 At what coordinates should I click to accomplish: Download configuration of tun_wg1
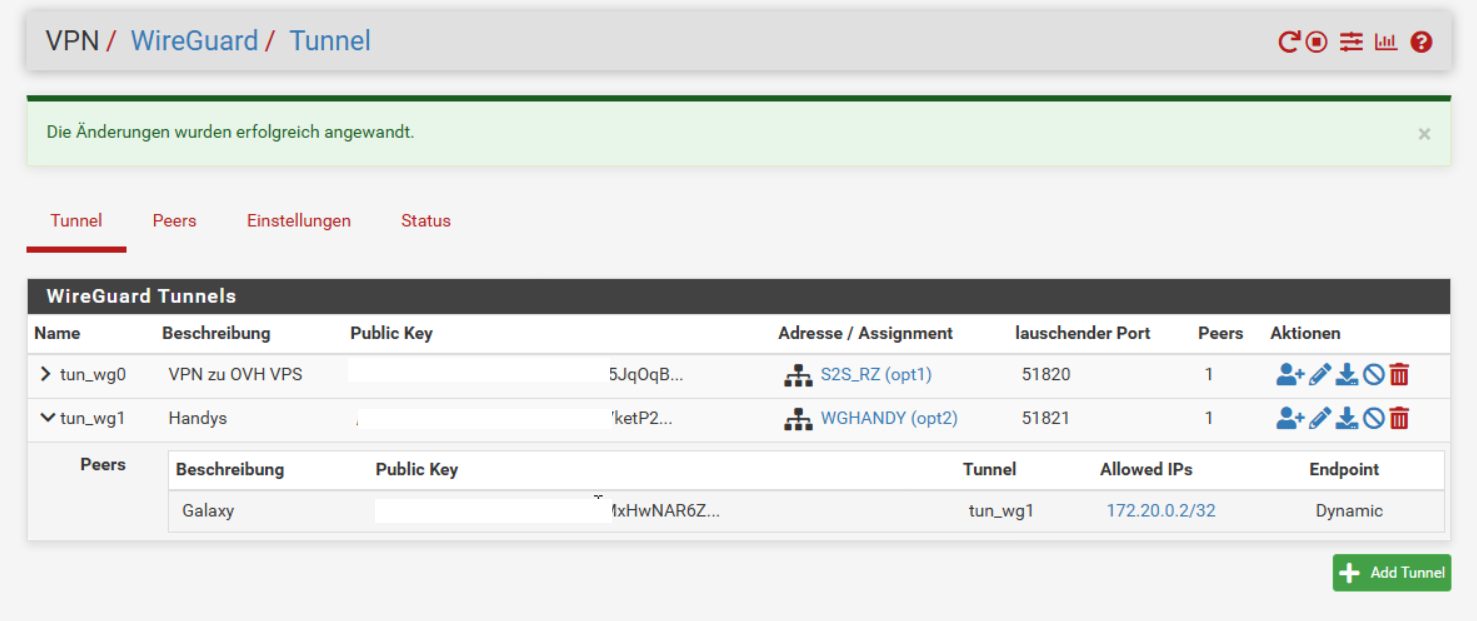(x=1347, y=419)
